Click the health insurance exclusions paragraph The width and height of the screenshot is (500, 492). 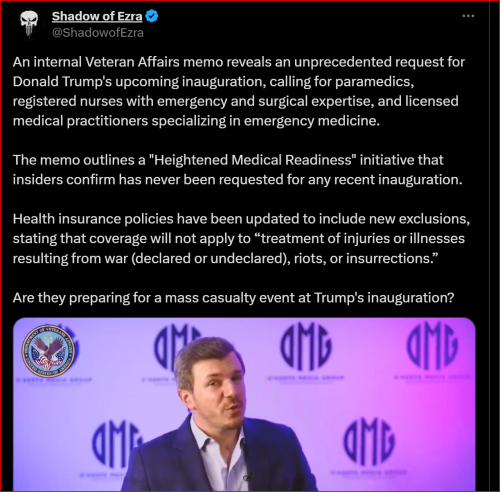click(x=241, y=239)
